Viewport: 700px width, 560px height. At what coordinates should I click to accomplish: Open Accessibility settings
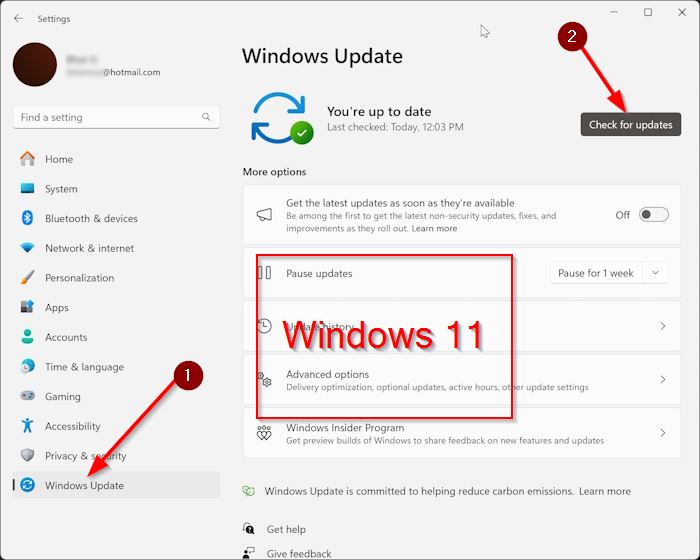(116, 426)
